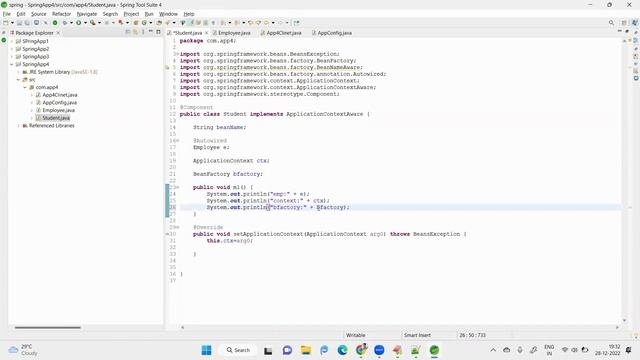Screen dimensions: 640x360
Task: Open the Debug dropdown arrow
Action: click(71, 23)
